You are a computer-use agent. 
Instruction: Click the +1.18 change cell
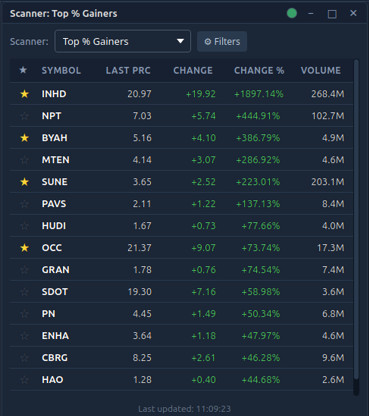click(204, 336)
